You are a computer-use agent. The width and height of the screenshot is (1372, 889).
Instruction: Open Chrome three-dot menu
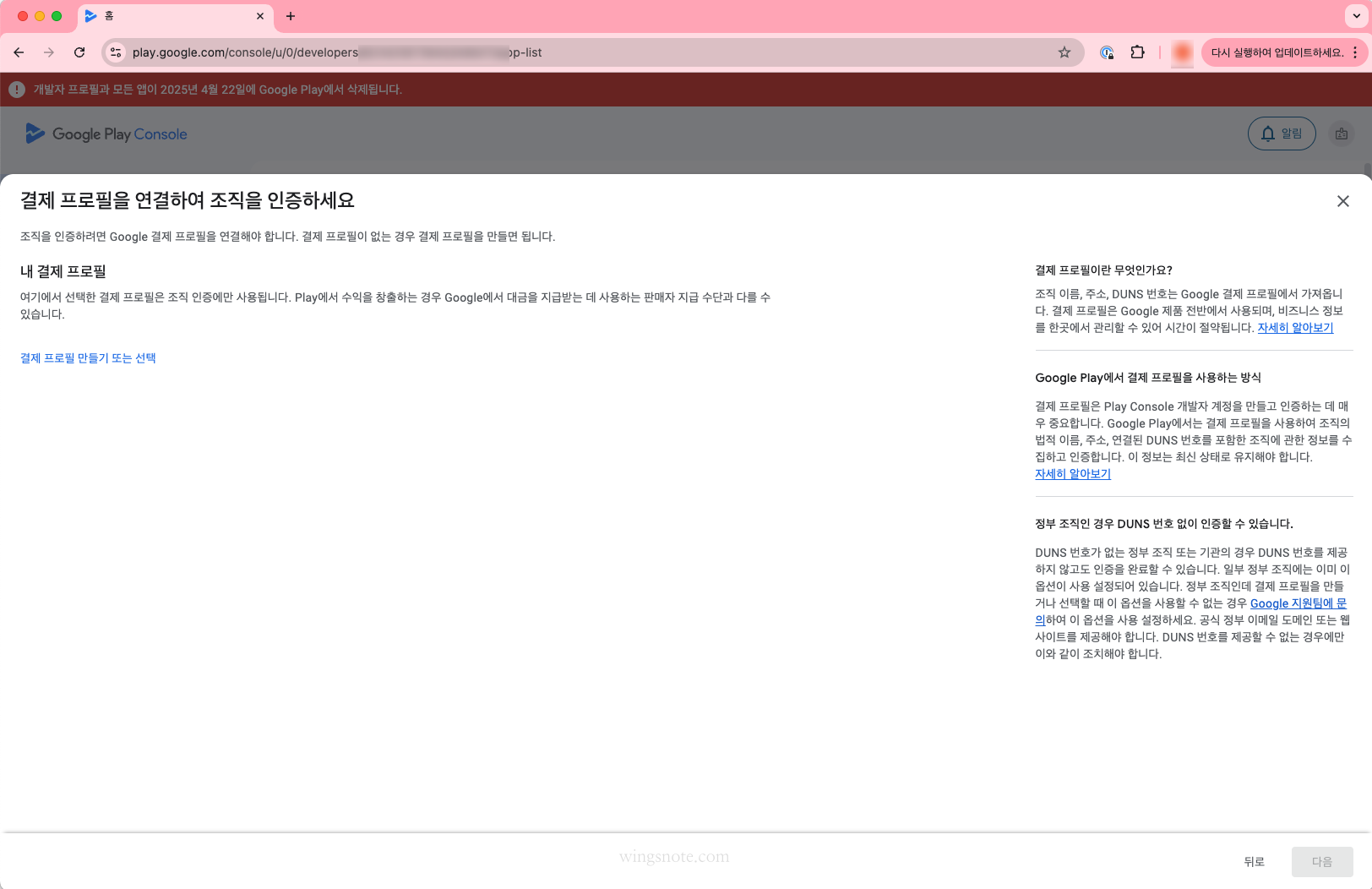coord(1355,52)
